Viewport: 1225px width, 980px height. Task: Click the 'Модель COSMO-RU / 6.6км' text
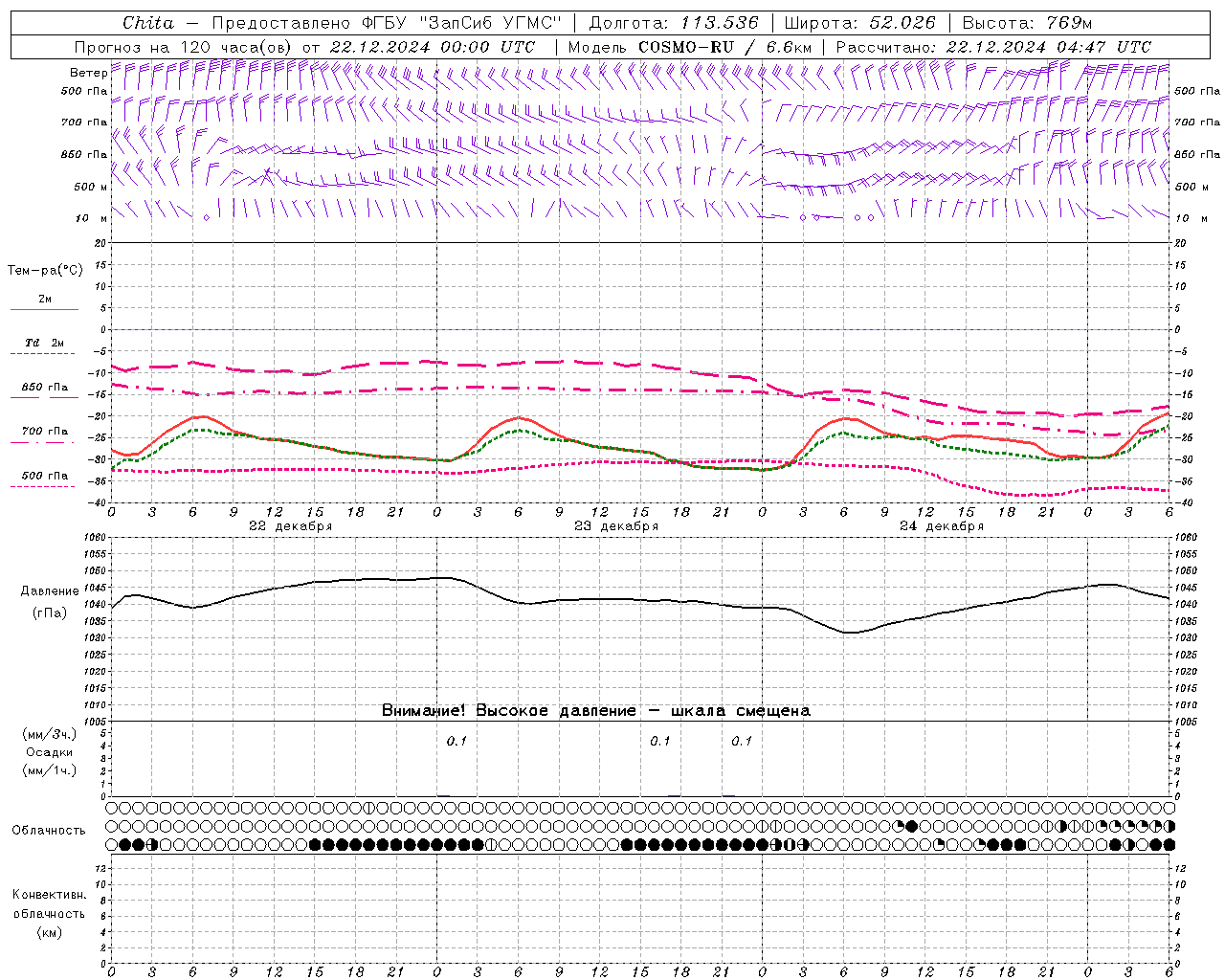pos(689,47)
